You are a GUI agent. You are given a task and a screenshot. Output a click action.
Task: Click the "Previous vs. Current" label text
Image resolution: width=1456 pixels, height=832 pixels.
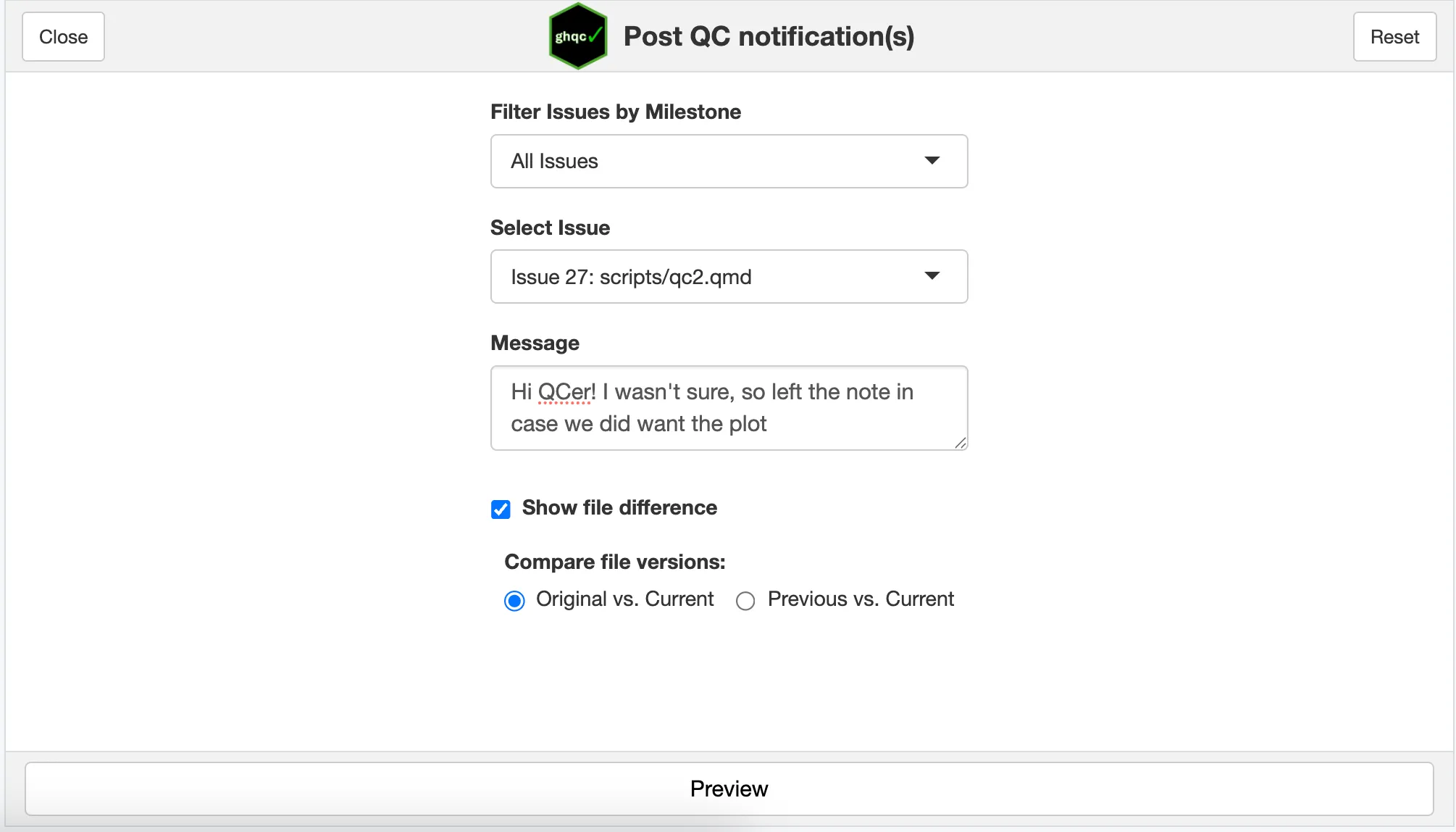pos(861,599)
